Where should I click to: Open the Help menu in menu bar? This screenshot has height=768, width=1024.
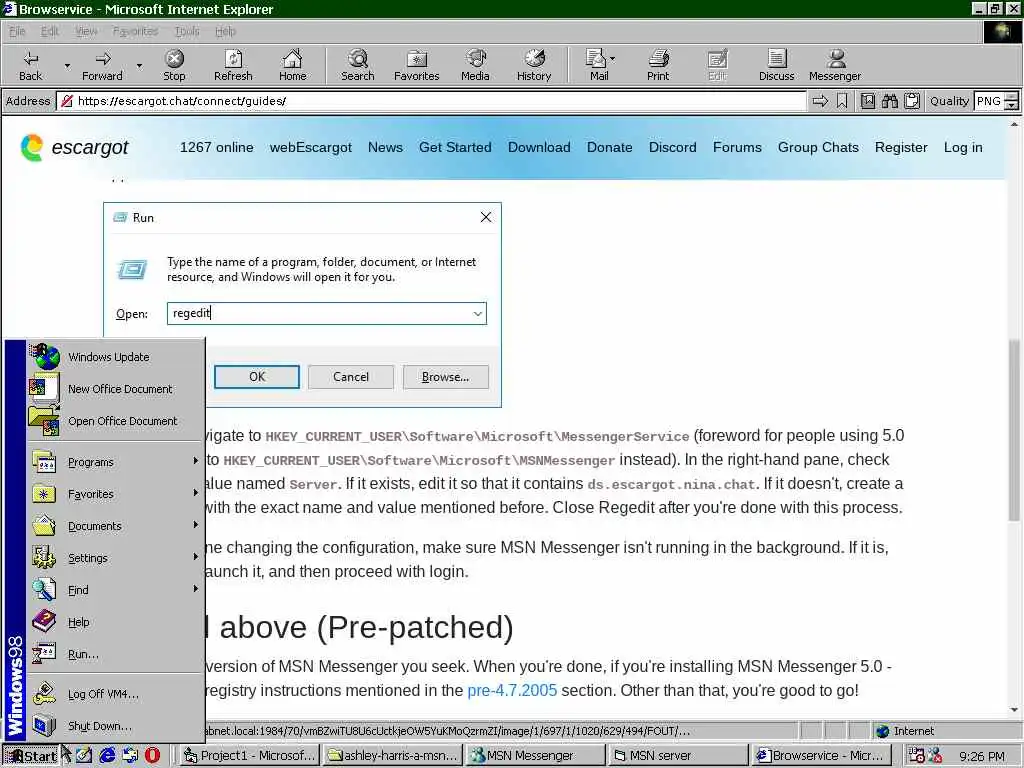pos(225,31)
